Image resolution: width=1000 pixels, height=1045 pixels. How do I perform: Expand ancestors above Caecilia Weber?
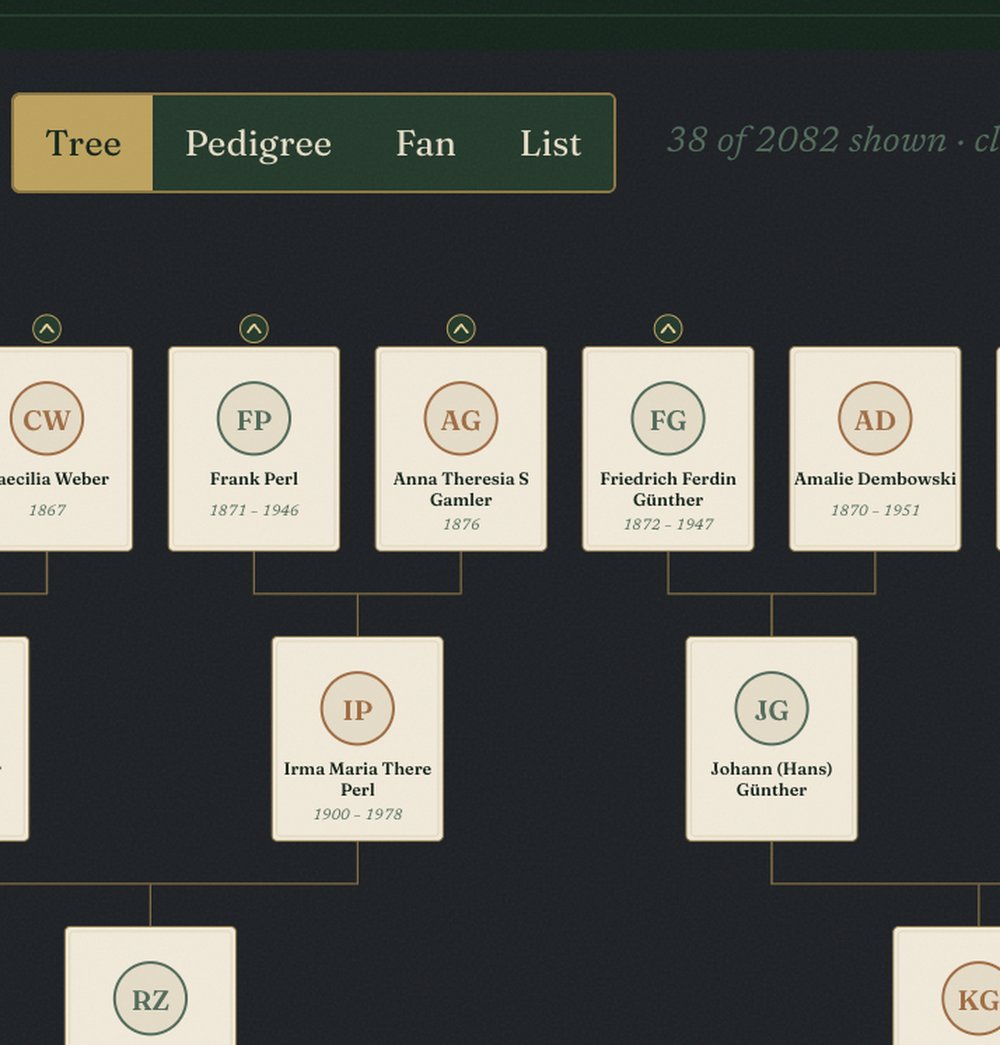(x=47, y=329)
